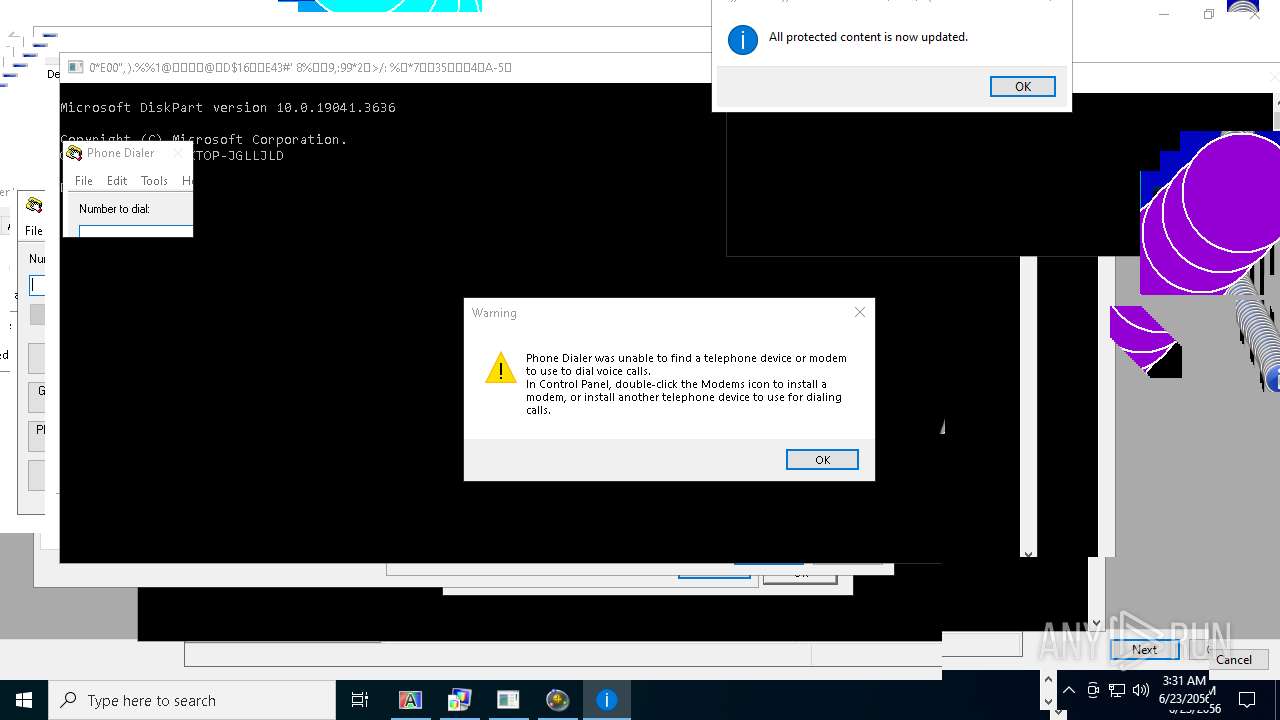
Task: Click the yellow warning triangle icon
Action: pyautogui.click(x=500, y=368)
